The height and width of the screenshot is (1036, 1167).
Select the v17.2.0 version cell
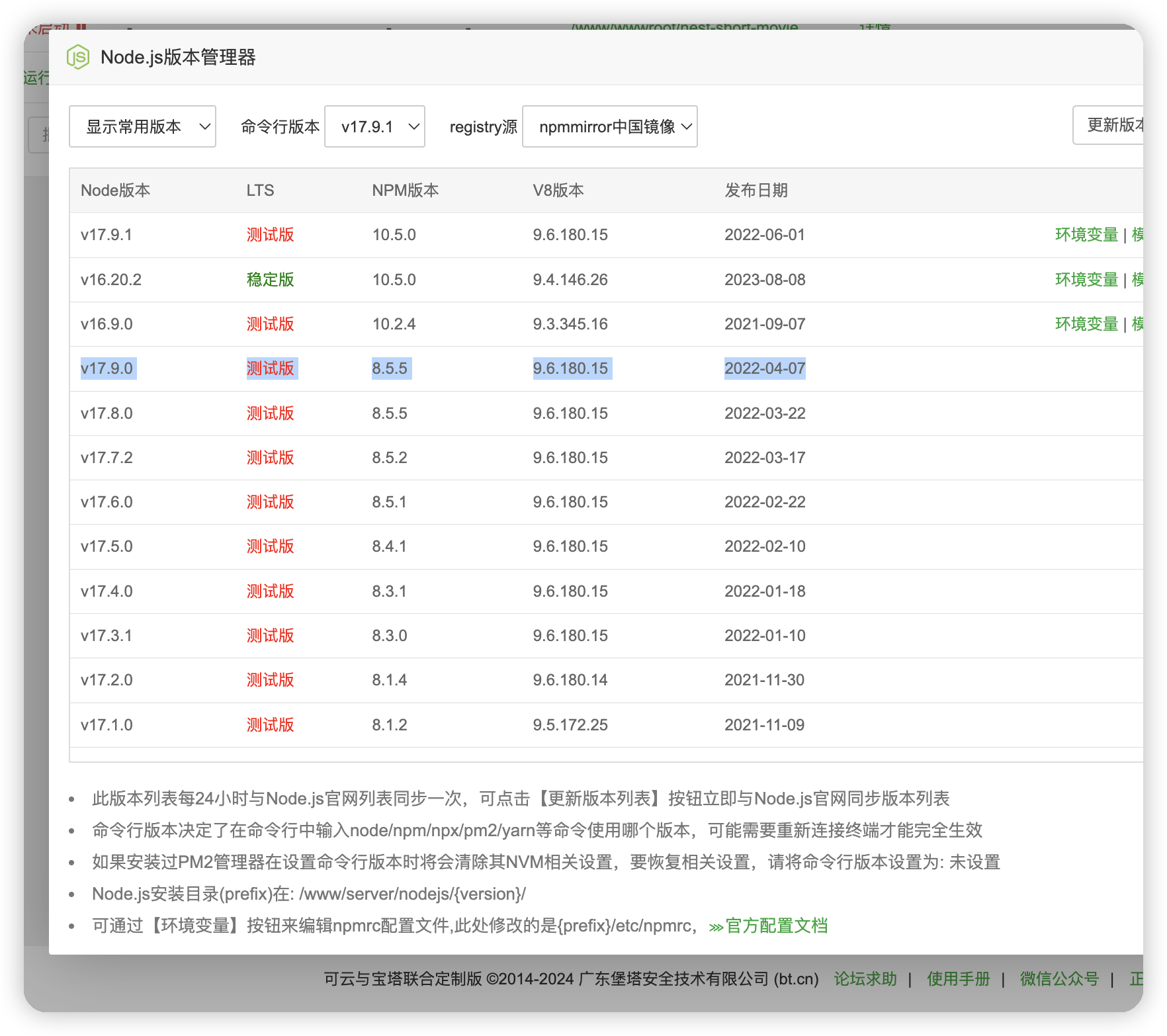[x=107, y=680]
